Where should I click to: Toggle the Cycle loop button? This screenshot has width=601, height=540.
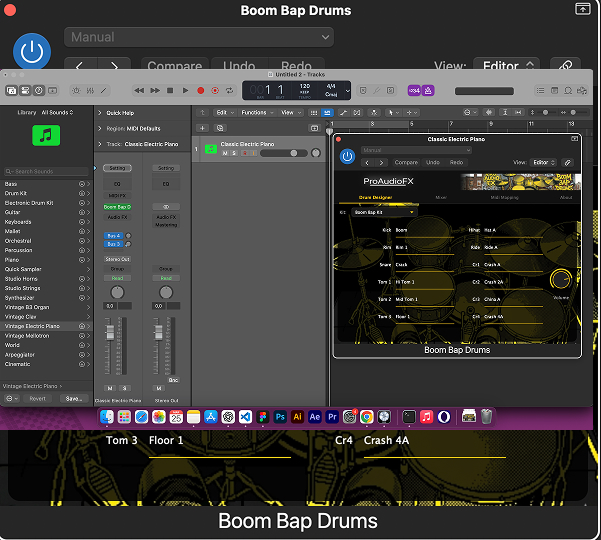229,90
